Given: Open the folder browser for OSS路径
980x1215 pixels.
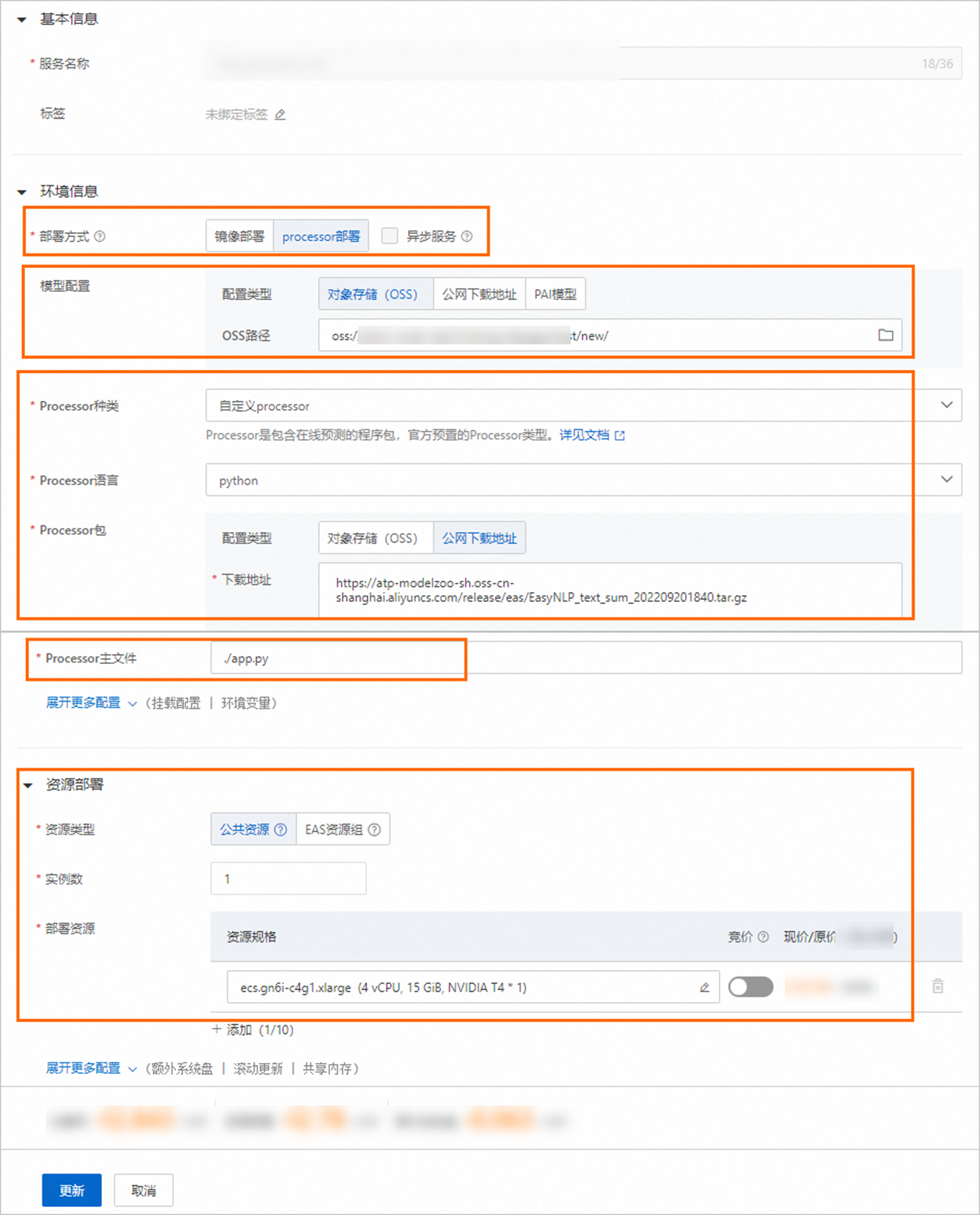Looking at the screenshot, I should click(x=885, y=335).
